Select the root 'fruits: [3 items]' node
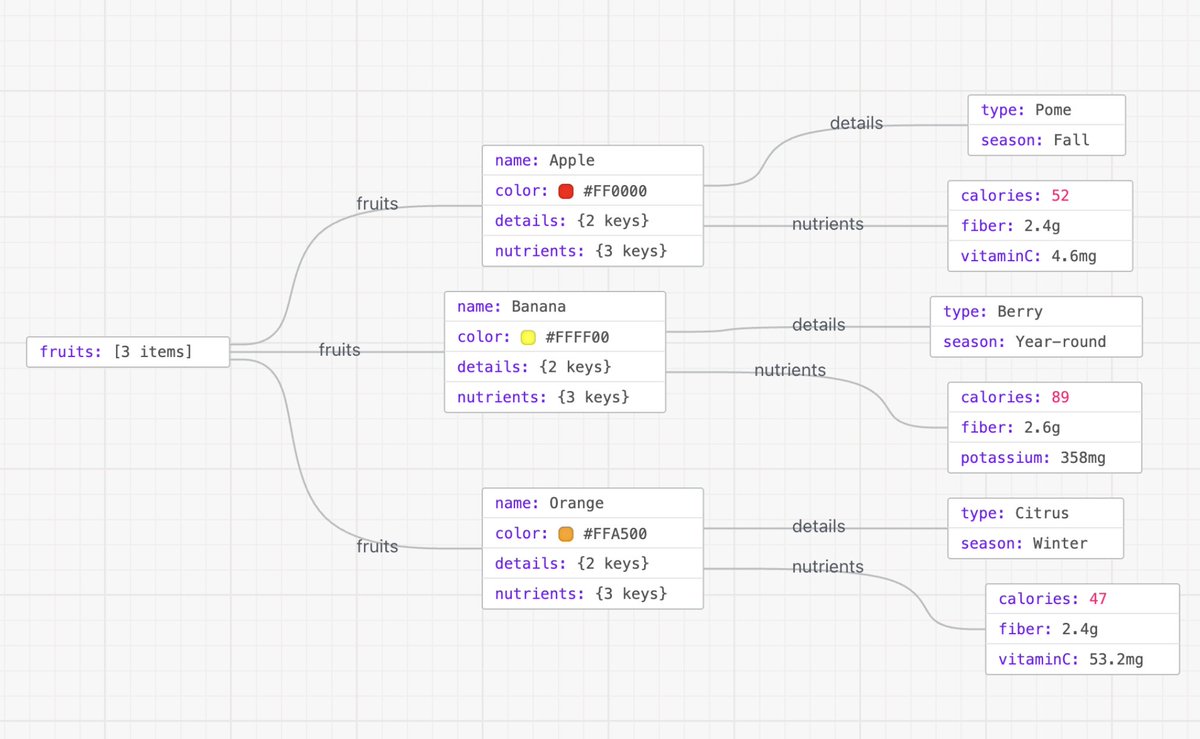 click(x=129, y=352)
